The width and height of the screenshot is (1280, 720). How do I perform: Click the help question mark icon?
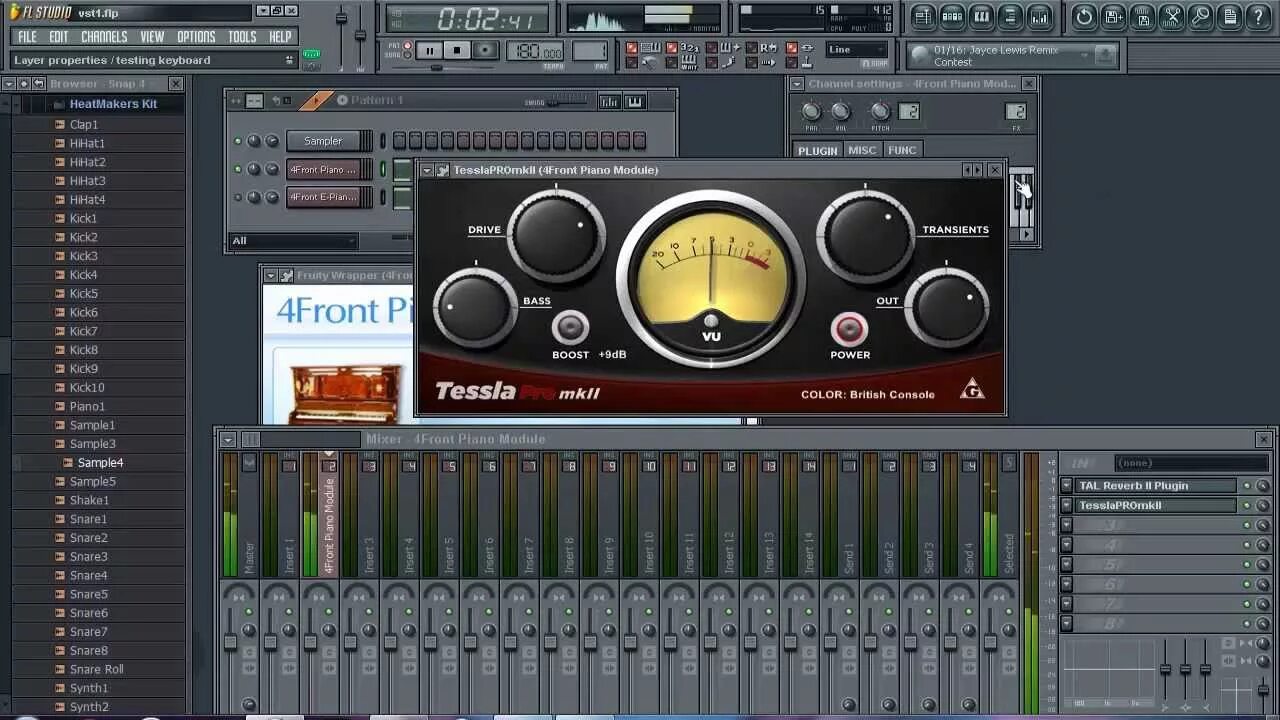coord(1258,17)
